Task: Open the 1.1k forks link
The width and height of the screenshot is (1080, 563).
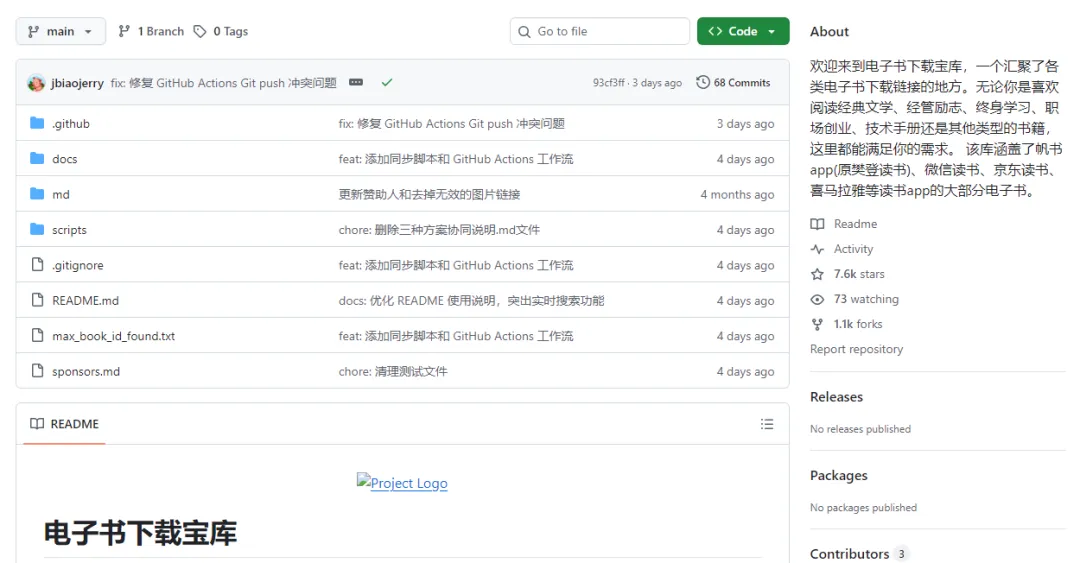Action: pyautogui.click(x=858, y=324)
